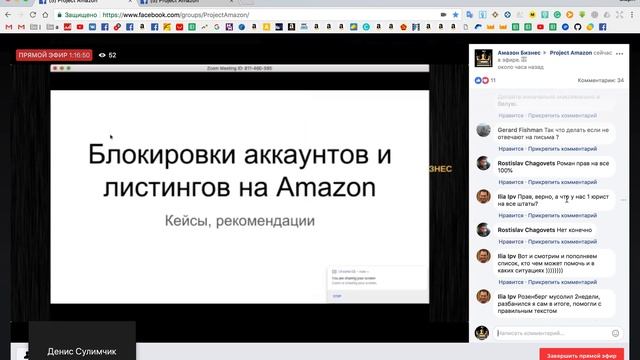Pin Gerard Fishman's comment via Прикрепить комментарий
Viewport: 640px width, 360px height.
(562, 149)
